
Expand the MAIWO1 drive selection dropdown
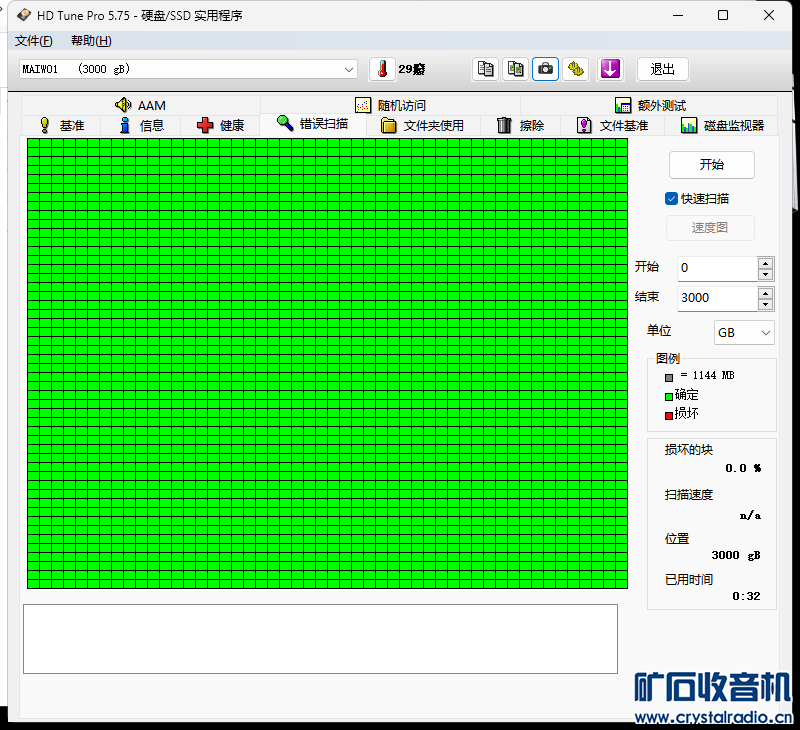pyautogui.click(x=349, y=69)
